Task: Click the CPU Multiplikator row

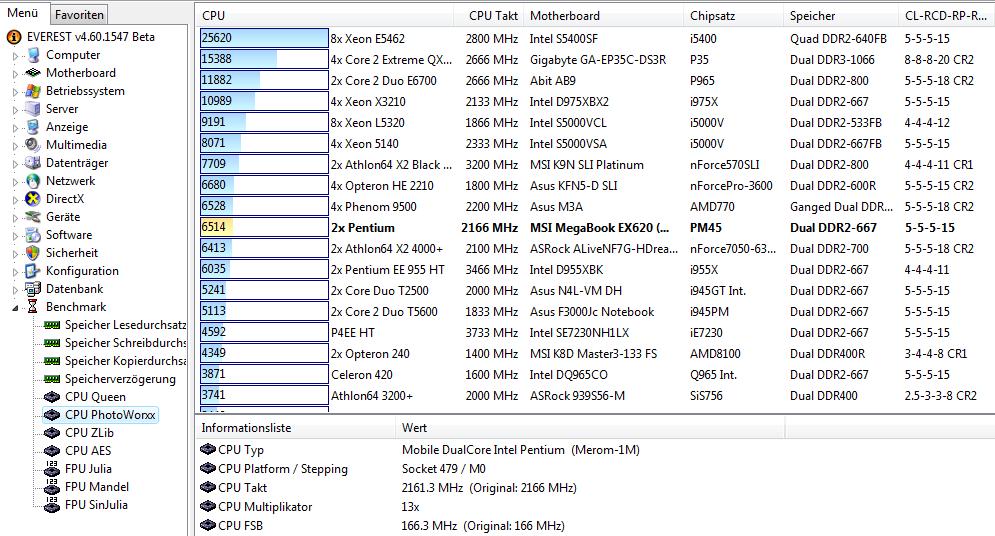Action: click(x=595, y=507)
